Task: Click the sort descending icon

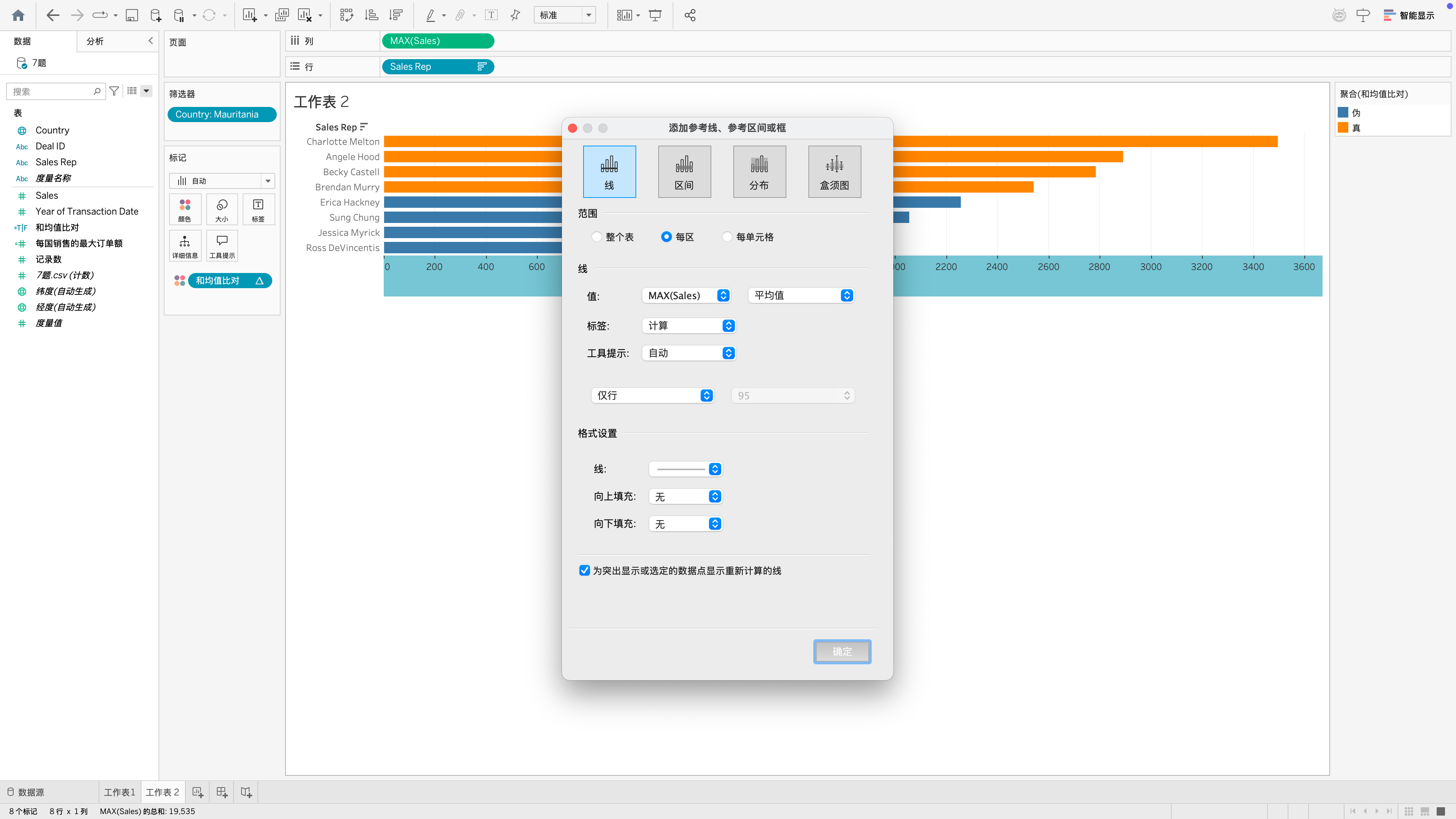Action: (x=396, y=15)
